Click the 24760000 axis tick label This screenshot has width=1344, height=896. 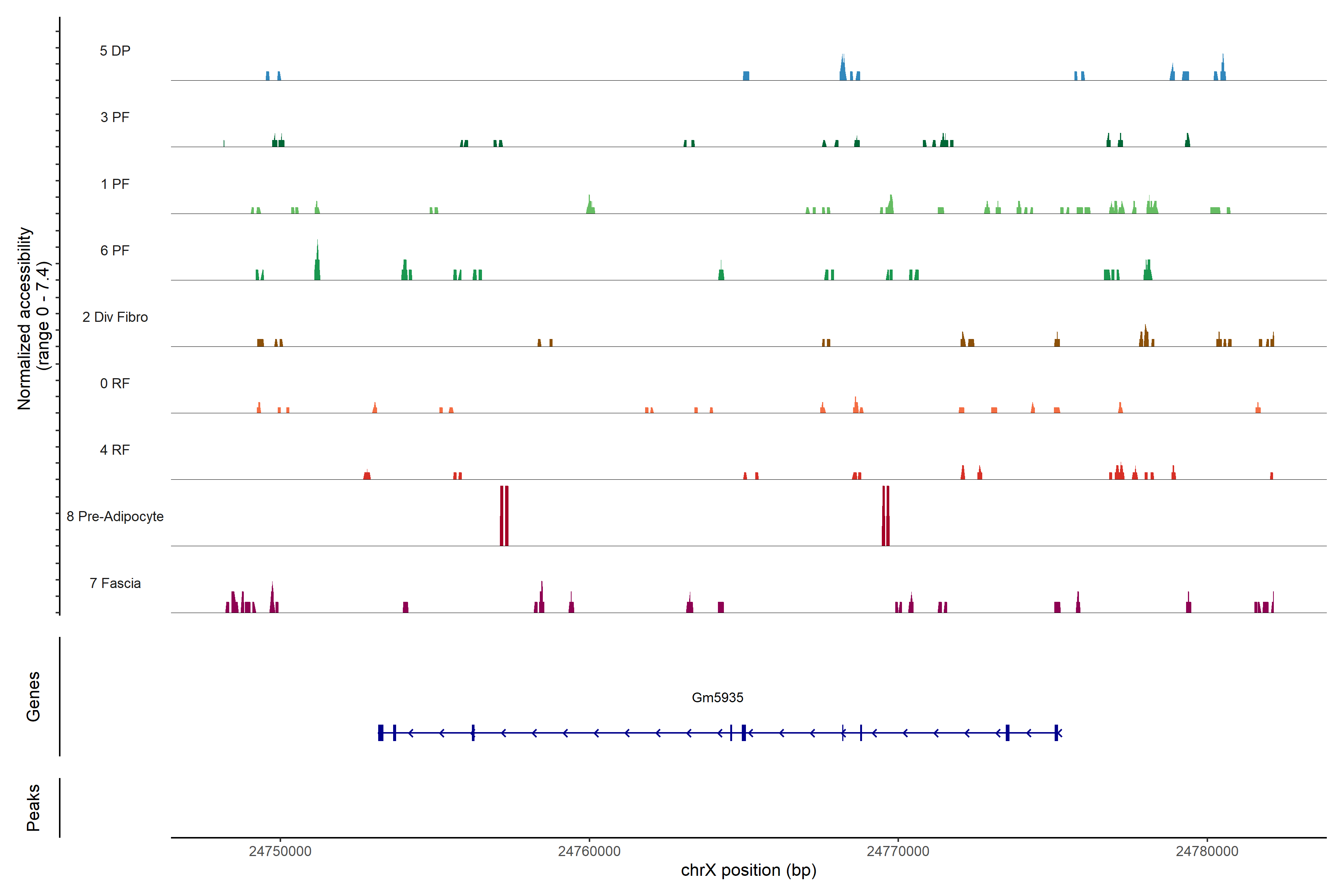pyautogui.click(x=589, y=851)
